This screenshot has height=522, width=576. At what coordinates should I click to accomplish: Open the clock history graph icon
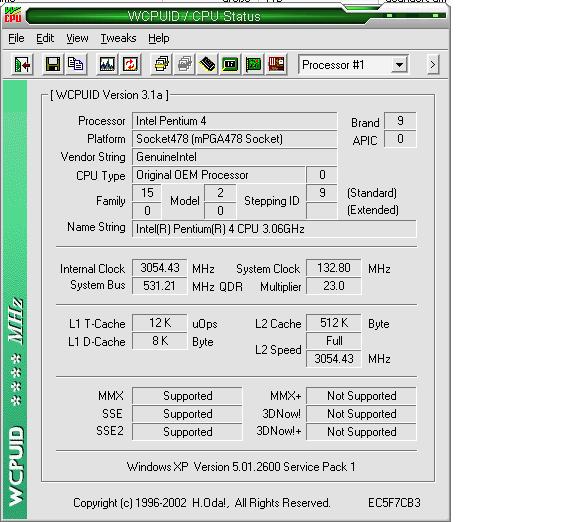coord(107,65)
